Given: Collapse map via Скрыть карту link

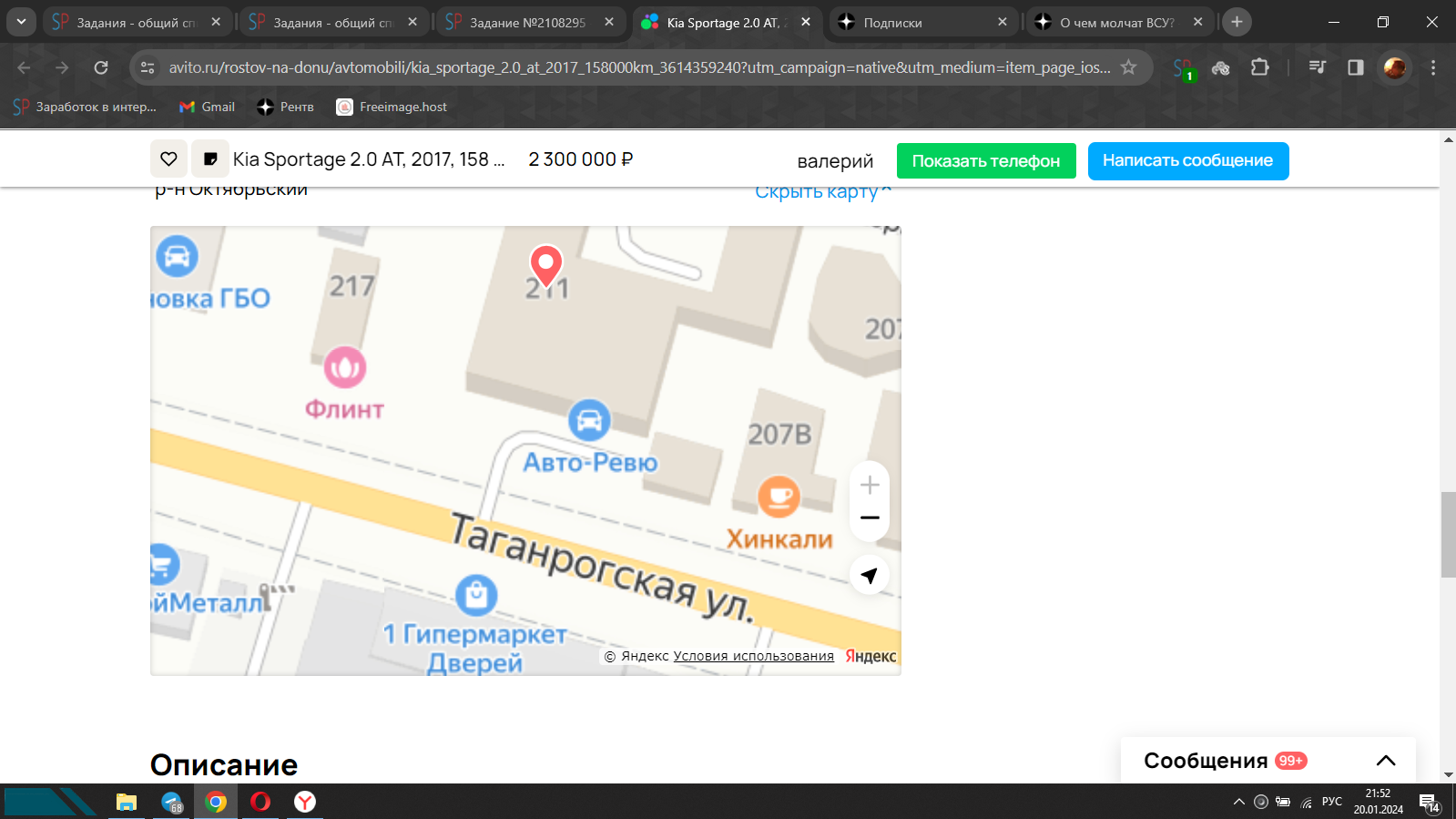Looking at the screenshot, I should pyautogui.click(x=823, y=191).
